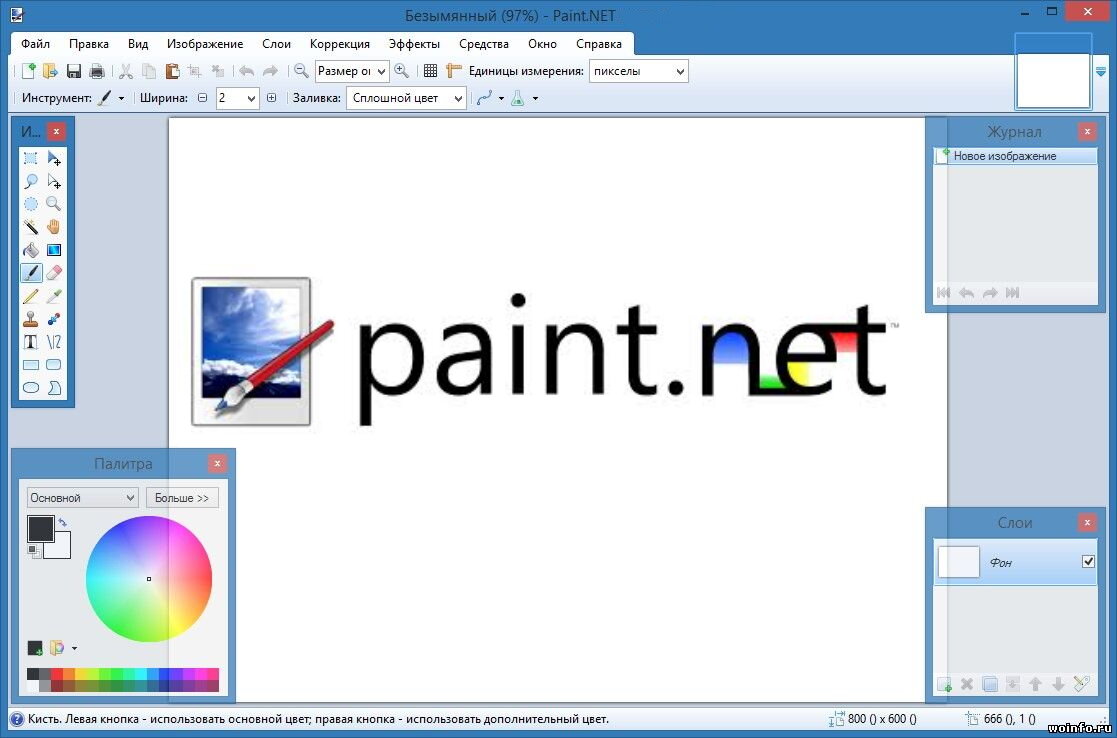
Task: Toggle the pixel grid icon
Action: (x=430, y=71)
